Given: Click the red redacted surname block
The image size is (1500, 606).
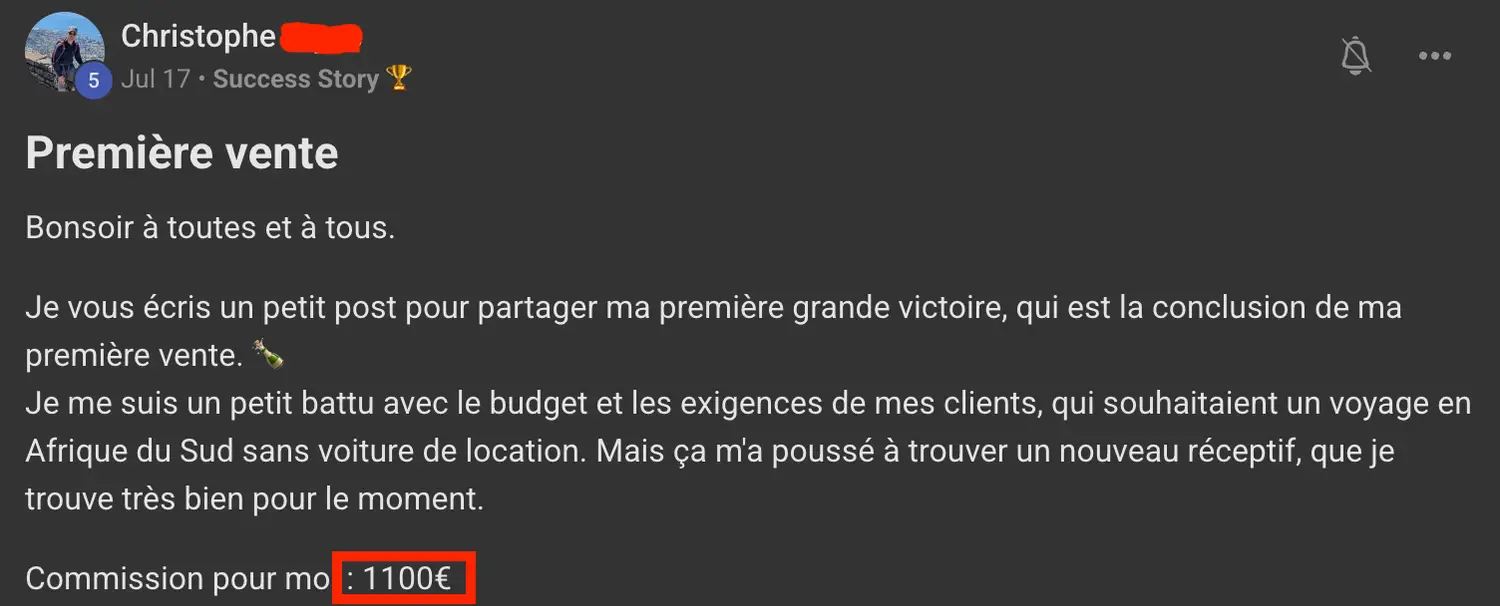Looking at the screenshot, I should point(320,37).
